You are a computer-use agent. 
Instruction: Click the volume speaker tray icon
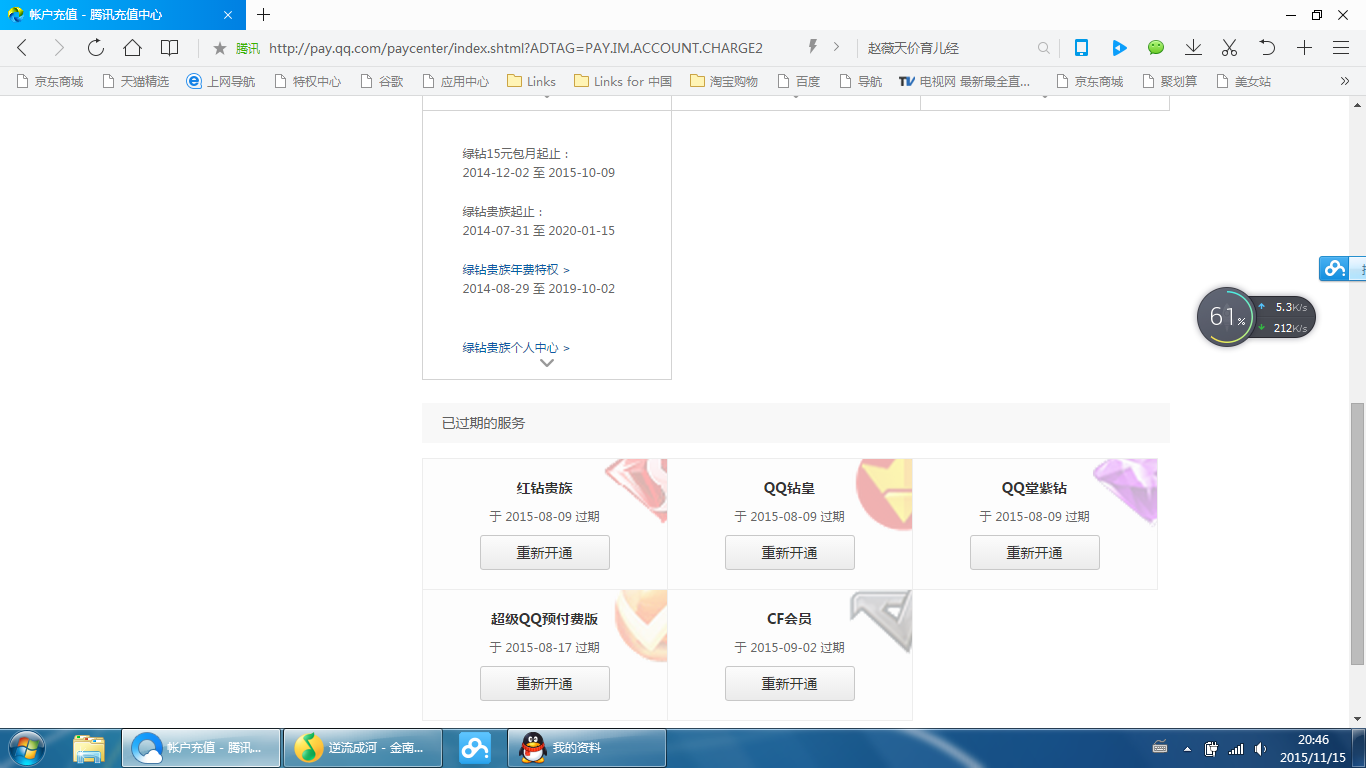pyautogui.click(x=1260, y=748)
